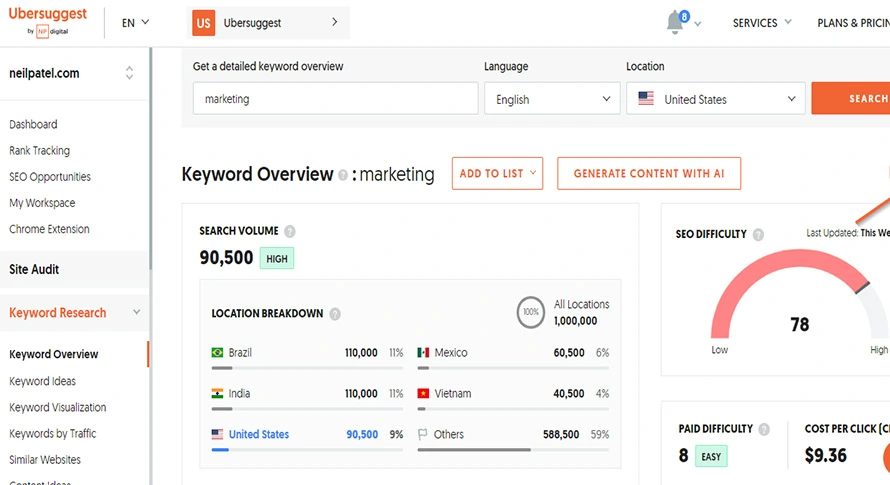This screenshot has height=485, width=890.
Task: Click the Keyword Overview help icon
Action: tap(343, 175)
